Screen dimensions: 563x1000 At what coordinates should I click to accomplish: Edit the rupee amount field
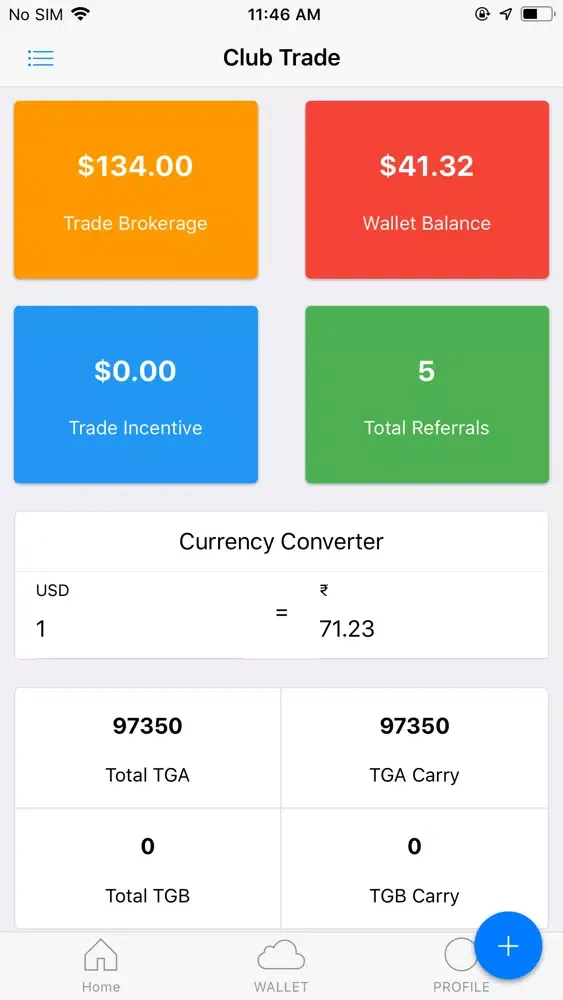point(427,629)
